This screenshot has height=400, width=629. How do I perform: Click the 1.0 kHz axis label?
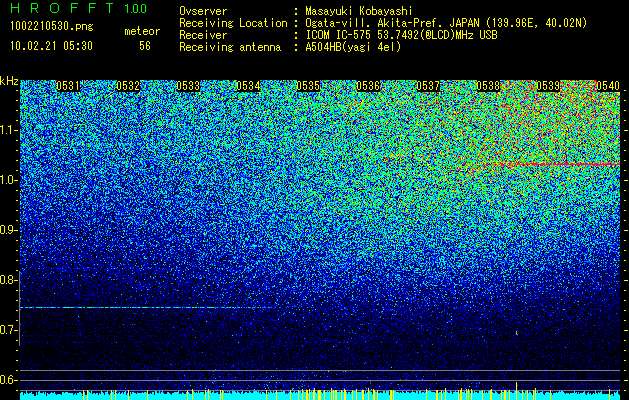(x=8, y=180)
